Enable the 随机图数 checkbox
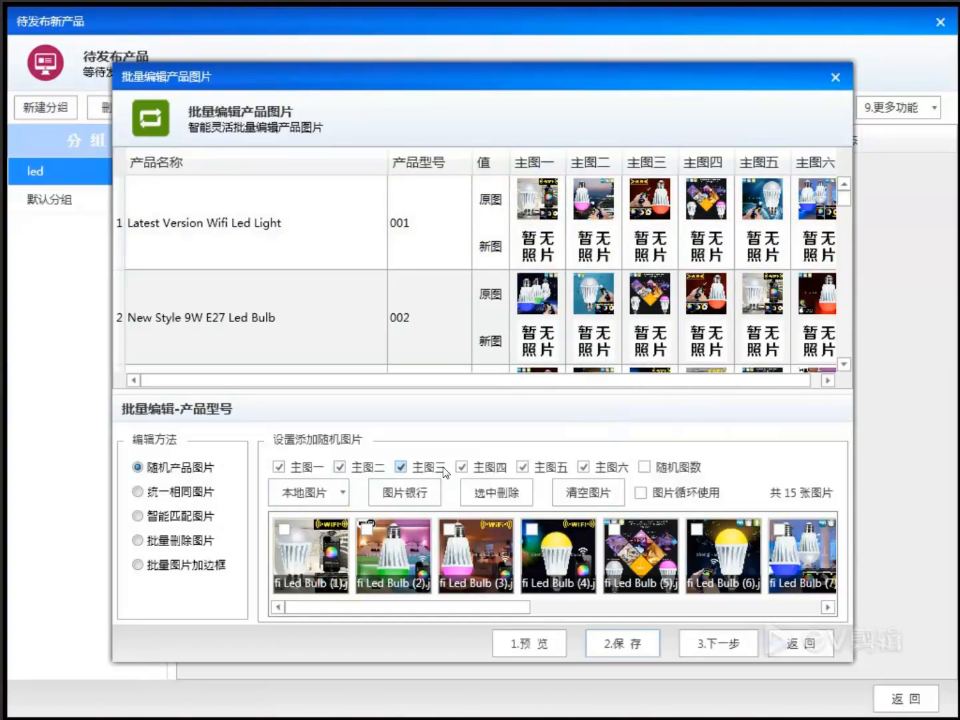Viewport: 960px width, 720px height. (x=644, y=467)
